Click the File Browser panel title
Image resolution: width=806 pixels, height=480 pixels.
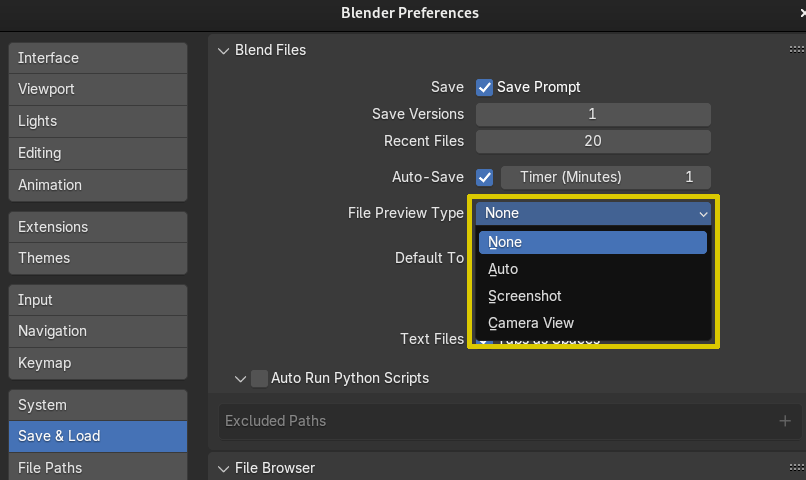point(275,468)
